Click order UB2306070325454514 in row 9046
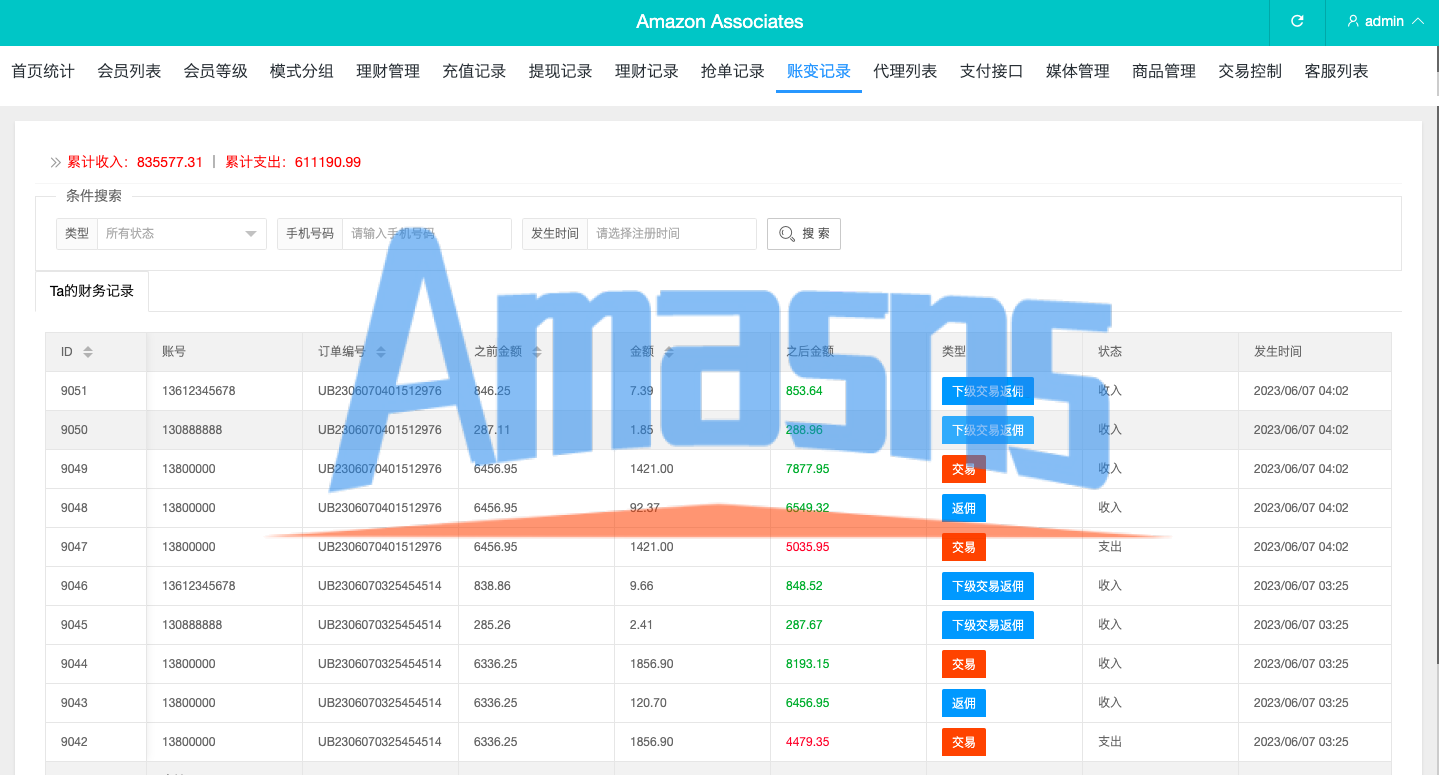This screenshot has width=1439, height=775. 380,586
